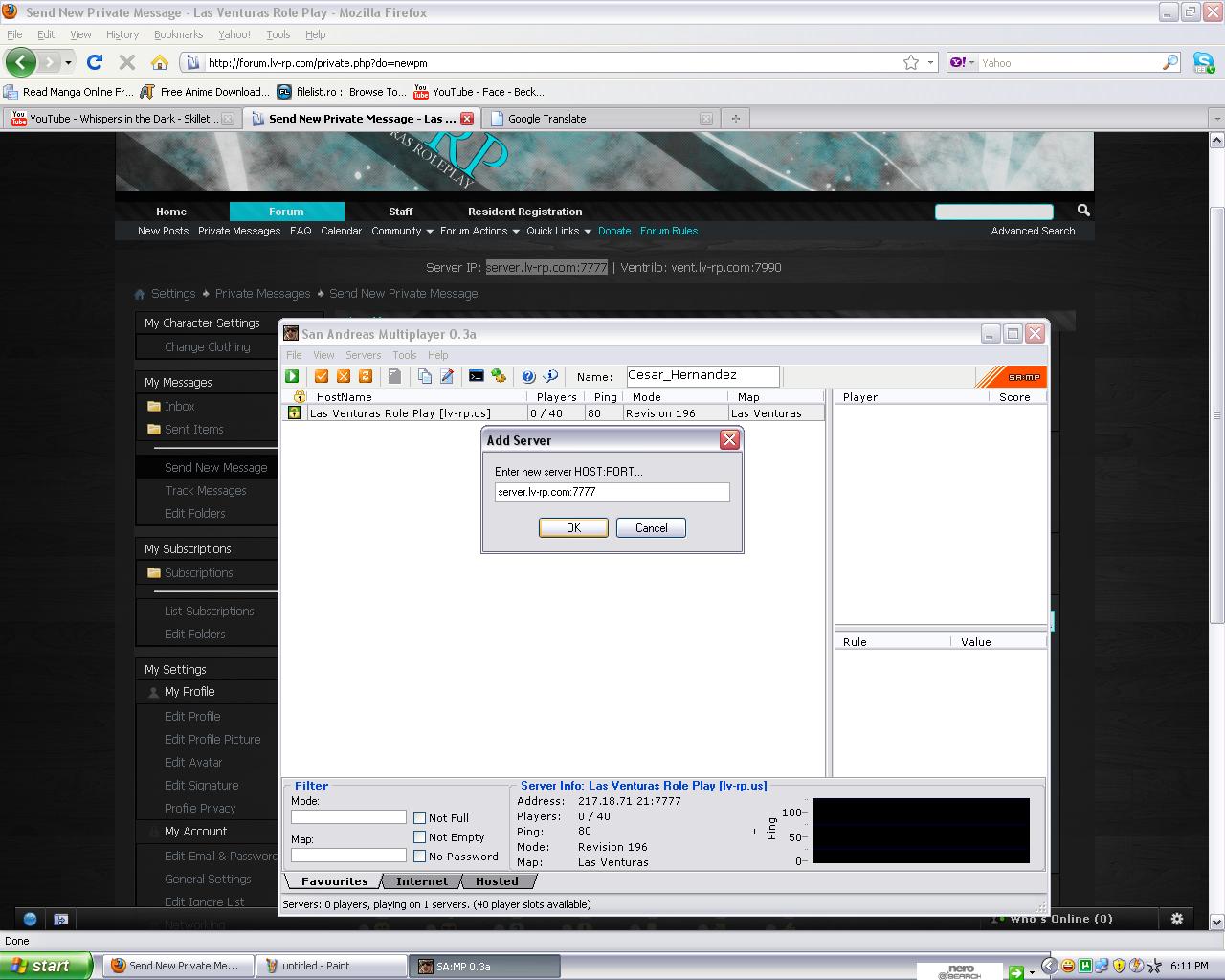Click the security shield tray icon
This screenshot has height=980, width=1225.
(x=1119, y=966)
